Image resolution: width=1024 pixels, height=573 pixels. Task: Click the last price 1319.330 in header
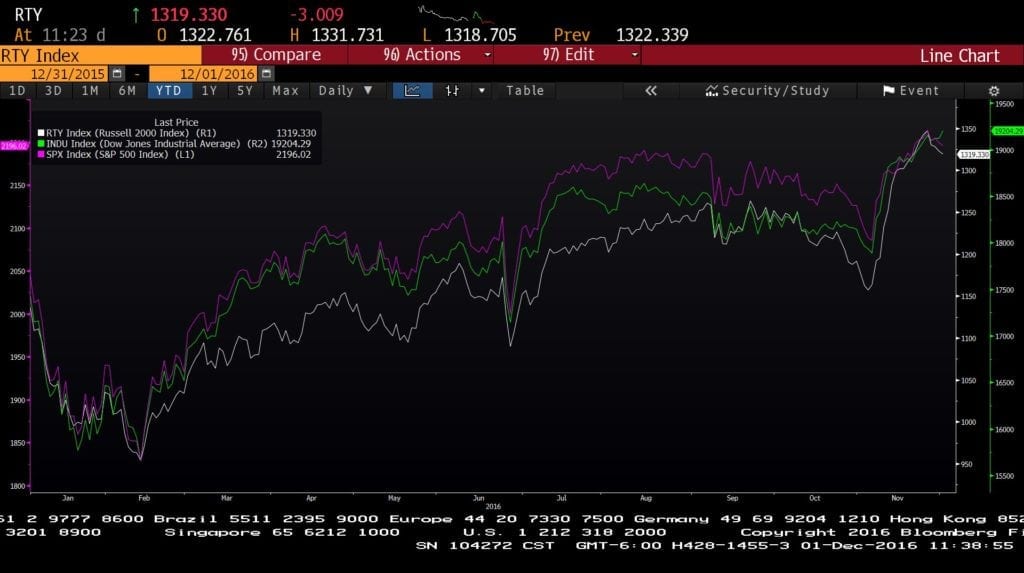(189, 15)
